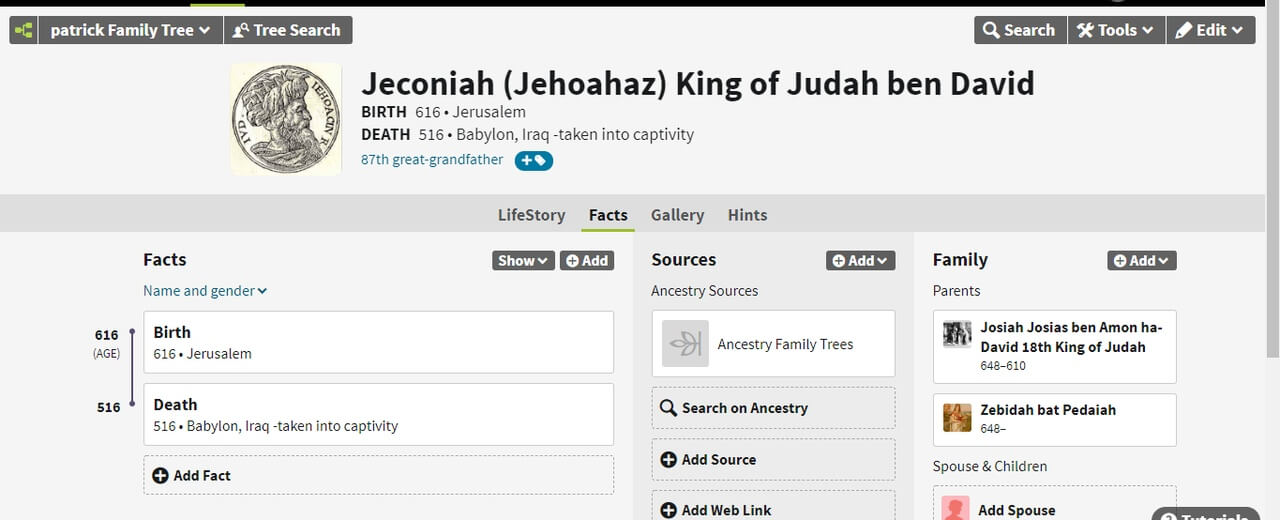This screenshot has width=1280, height=520.
Task: Click Search on Ancestry button
Action: 773,408
